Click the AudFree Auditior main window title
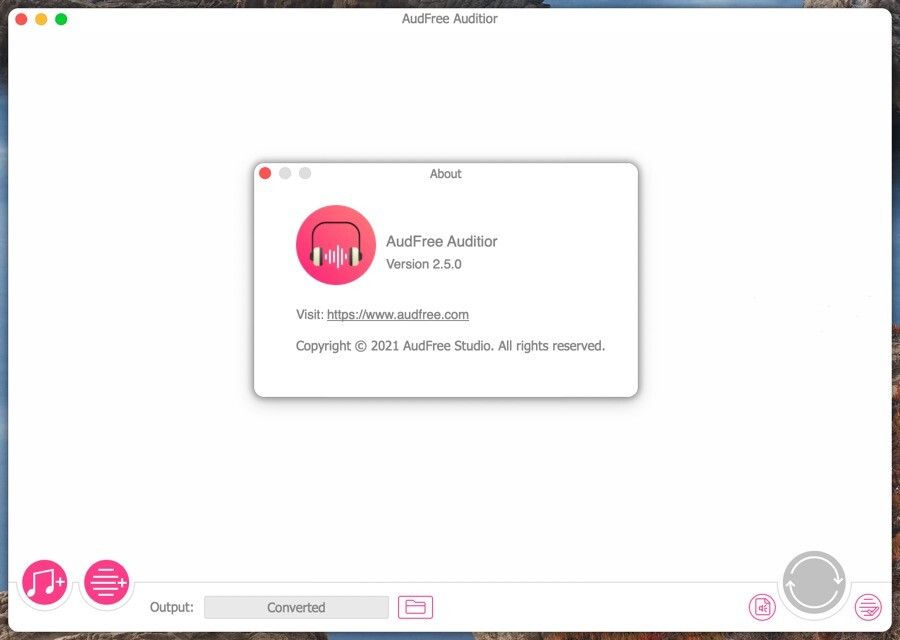This screenshot has height=640, width=900. pyautogui.click(x=449, y=19)
